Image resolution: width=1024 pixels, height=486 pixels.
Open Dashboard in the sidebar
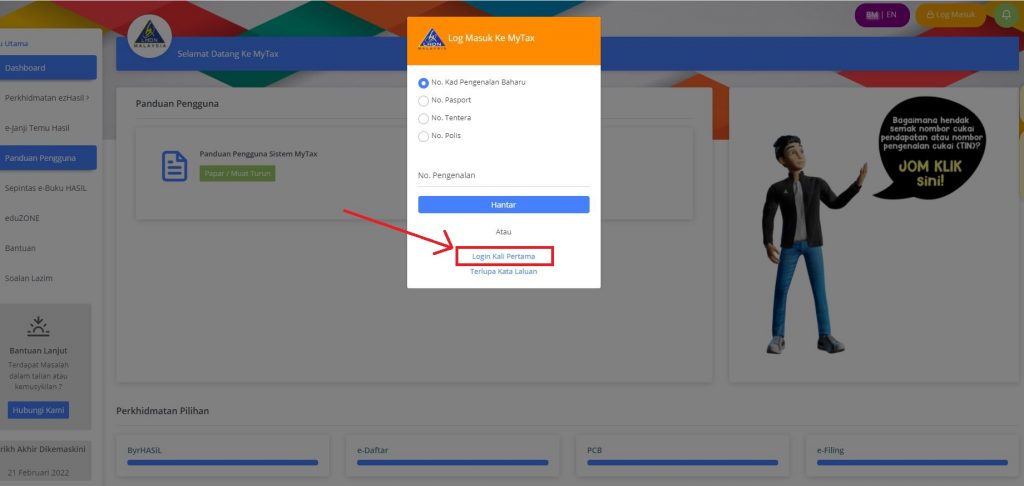pos(48,68)
